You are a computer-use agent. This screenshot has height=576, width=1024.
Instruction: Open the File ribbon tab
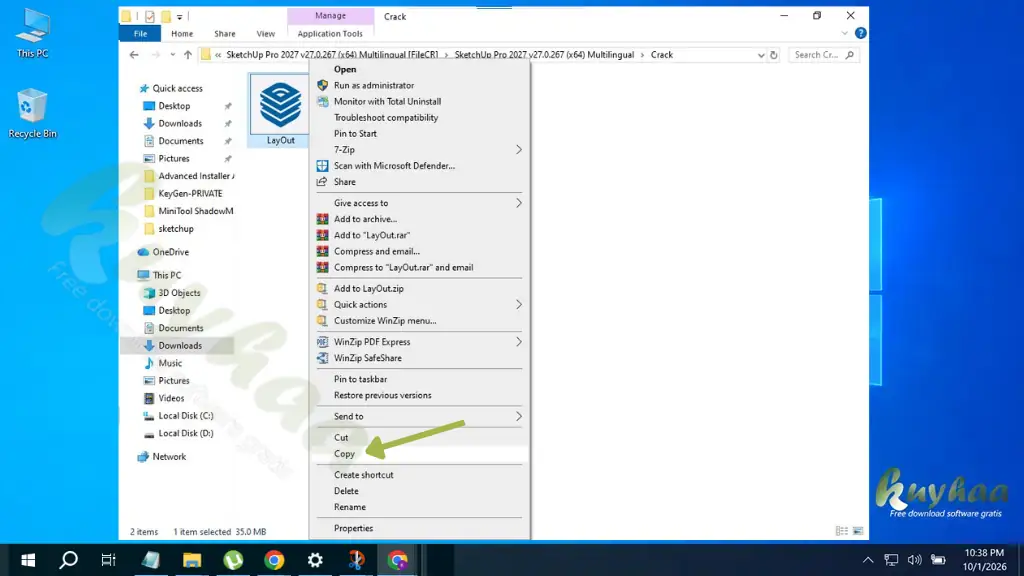click(x=140, y=33)
